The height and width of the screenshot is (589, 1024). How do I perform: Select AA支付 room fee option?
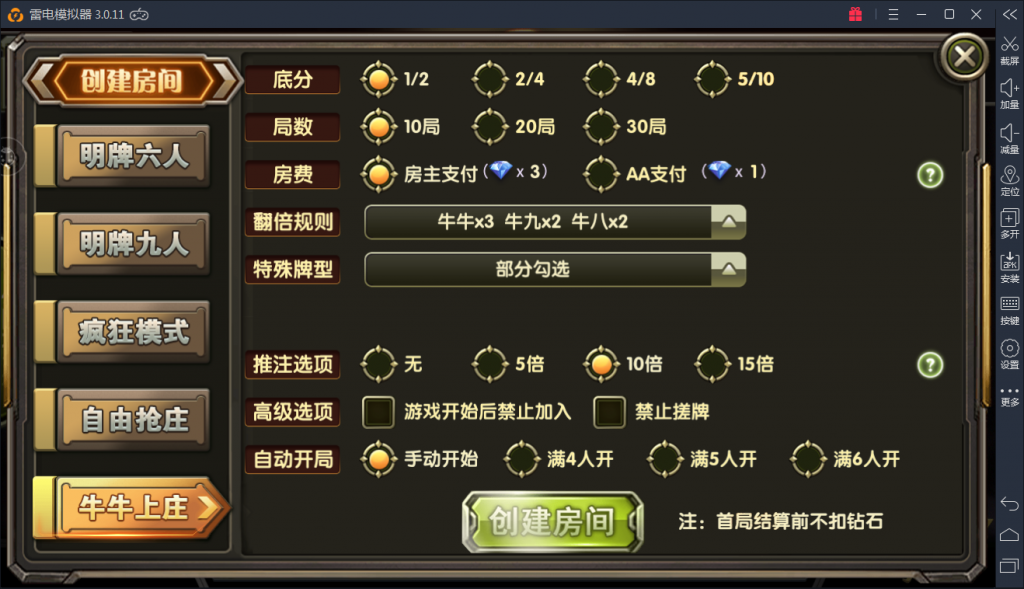(601, 174)
